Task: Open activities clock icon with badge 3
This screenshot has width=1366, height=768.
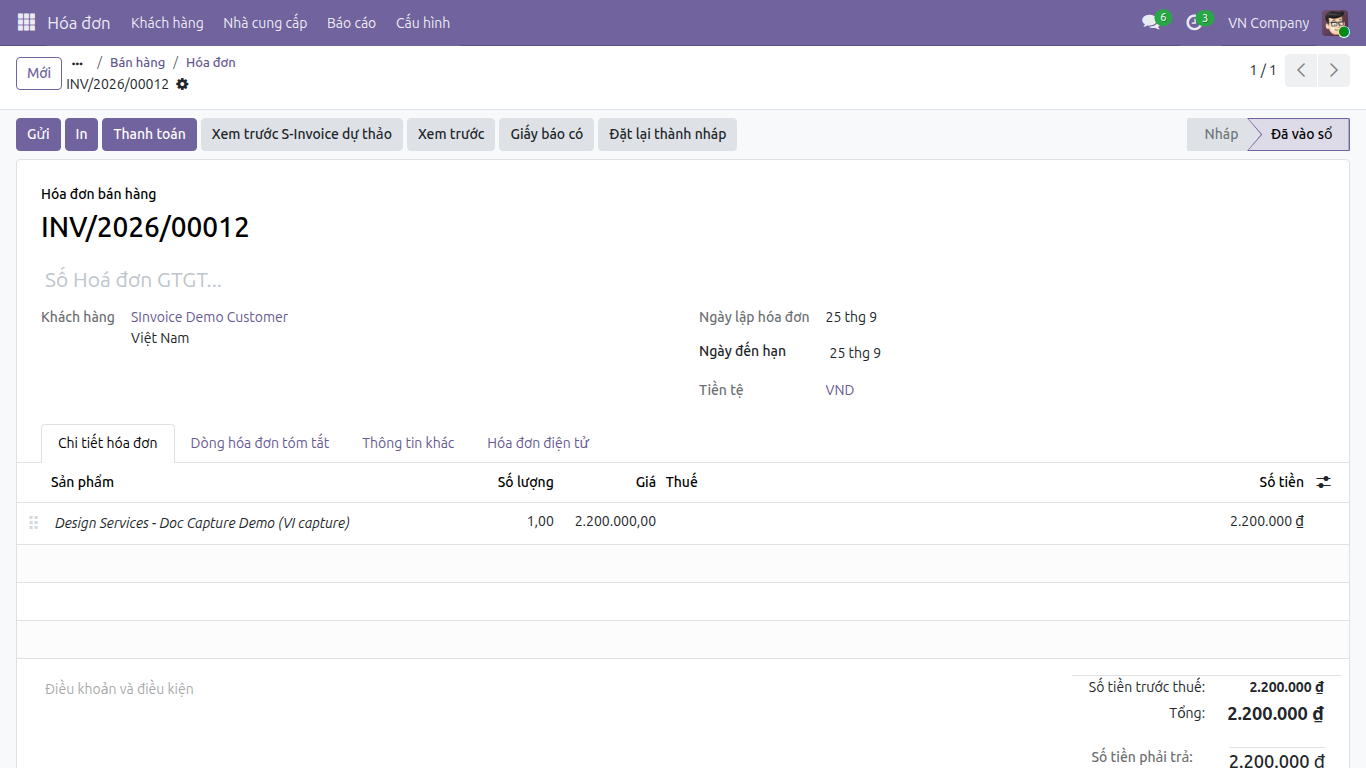Action: pos(1195,22)
